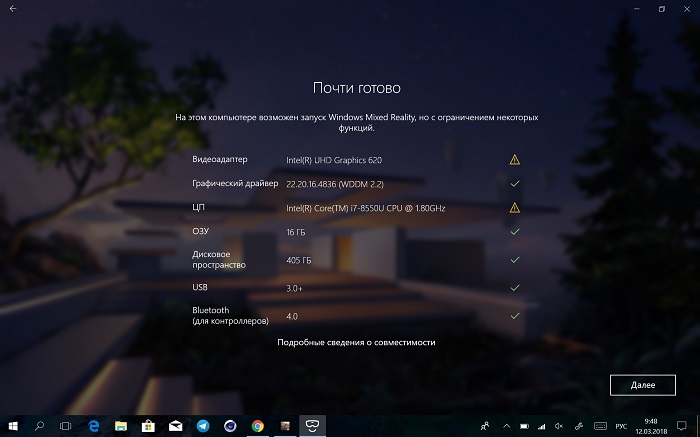The height and width of the screenshot is (437, 700).
Task: Expand hidden system tray icons chevron
Action: tap(507, 426)
